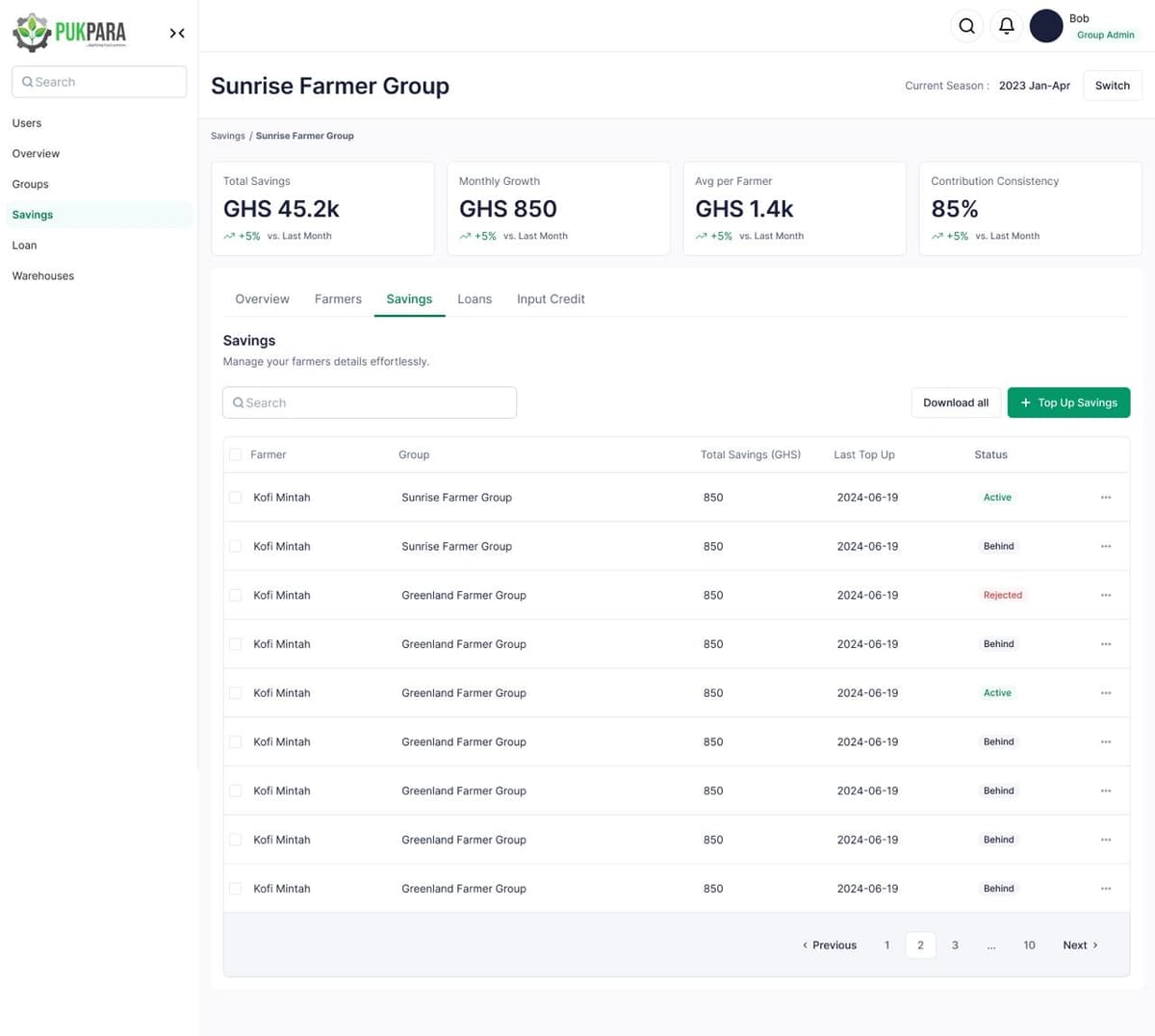Open the three-dot menu for the Rejected row
1155x1036 pixels.
1106,595
